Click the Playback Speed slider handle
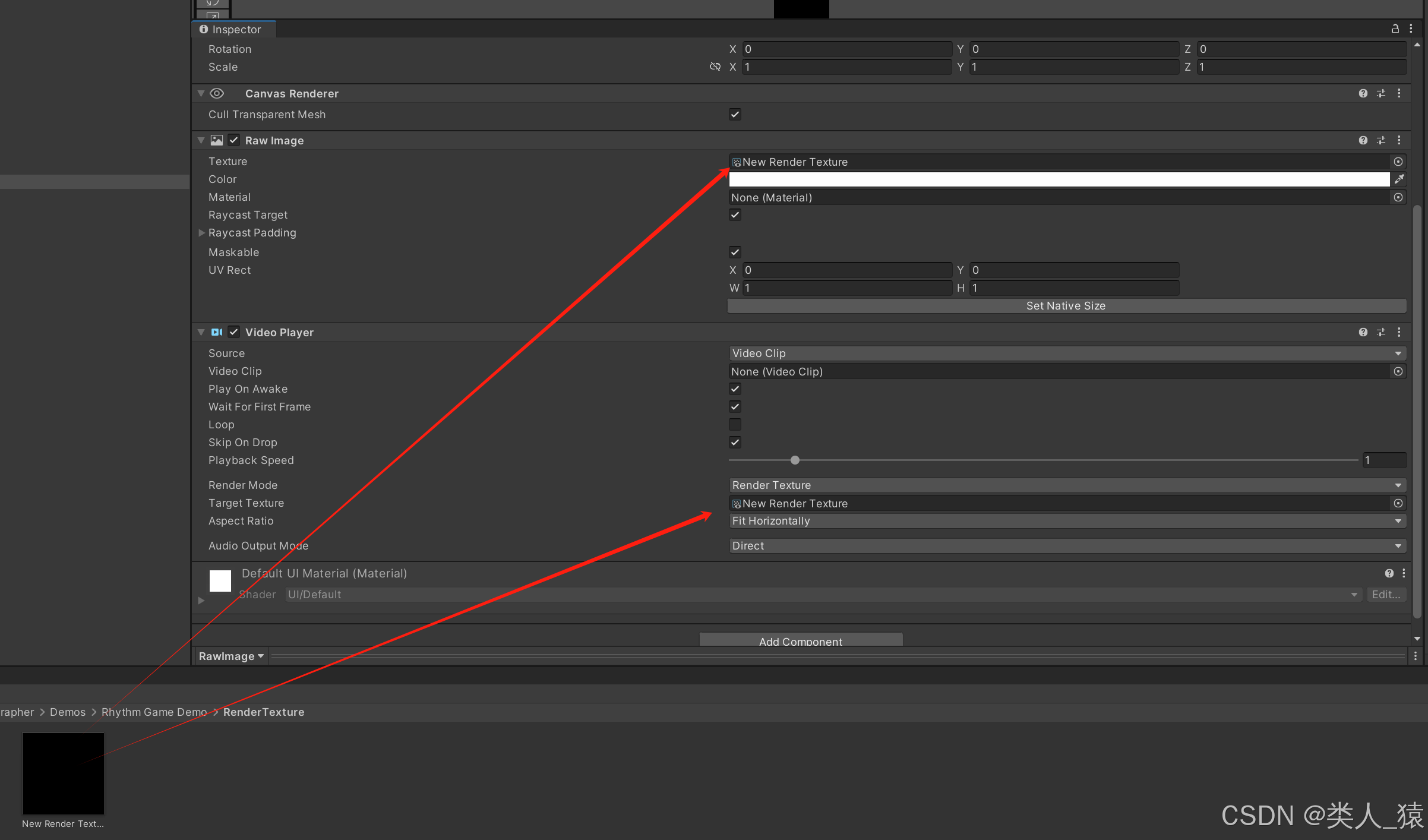Viewport: 1428px width, 840px height. tap(795, 460)
